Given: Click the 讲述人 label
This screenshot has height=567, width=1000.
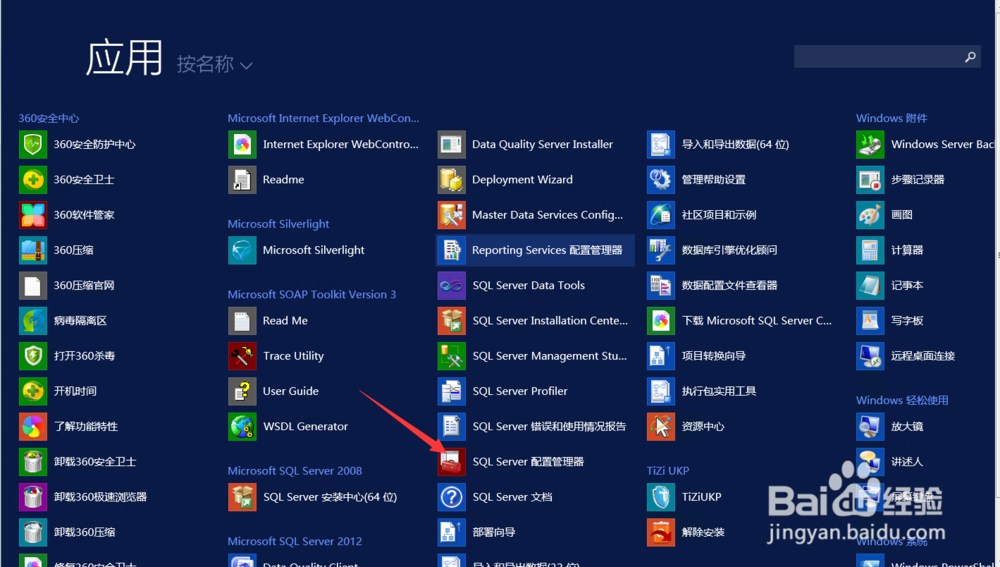Looking at the screenshot, I should click(x=907, y=462).
